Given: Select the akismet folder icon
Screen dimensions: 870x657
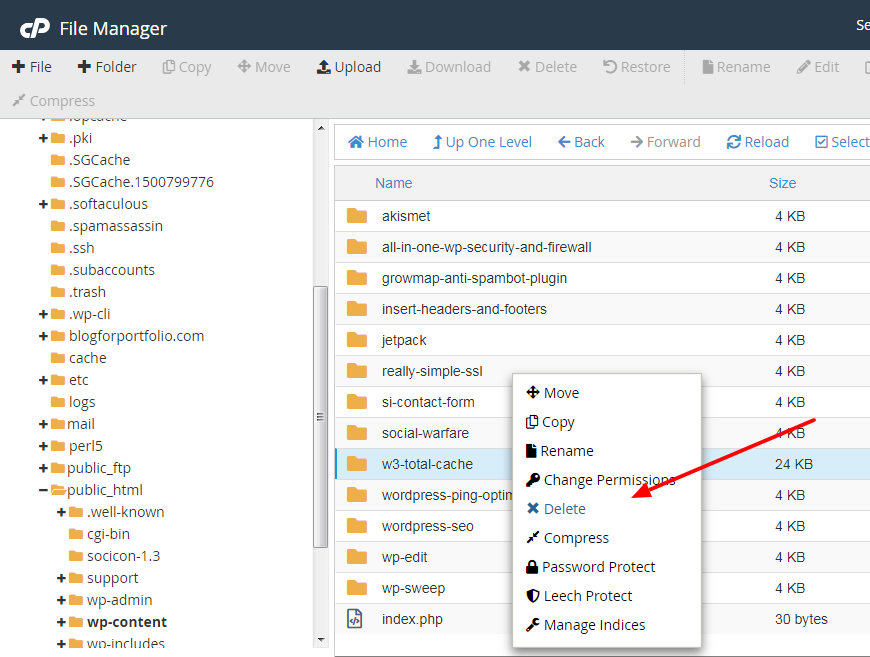Looking at the screenshot, I should point(357,216).
